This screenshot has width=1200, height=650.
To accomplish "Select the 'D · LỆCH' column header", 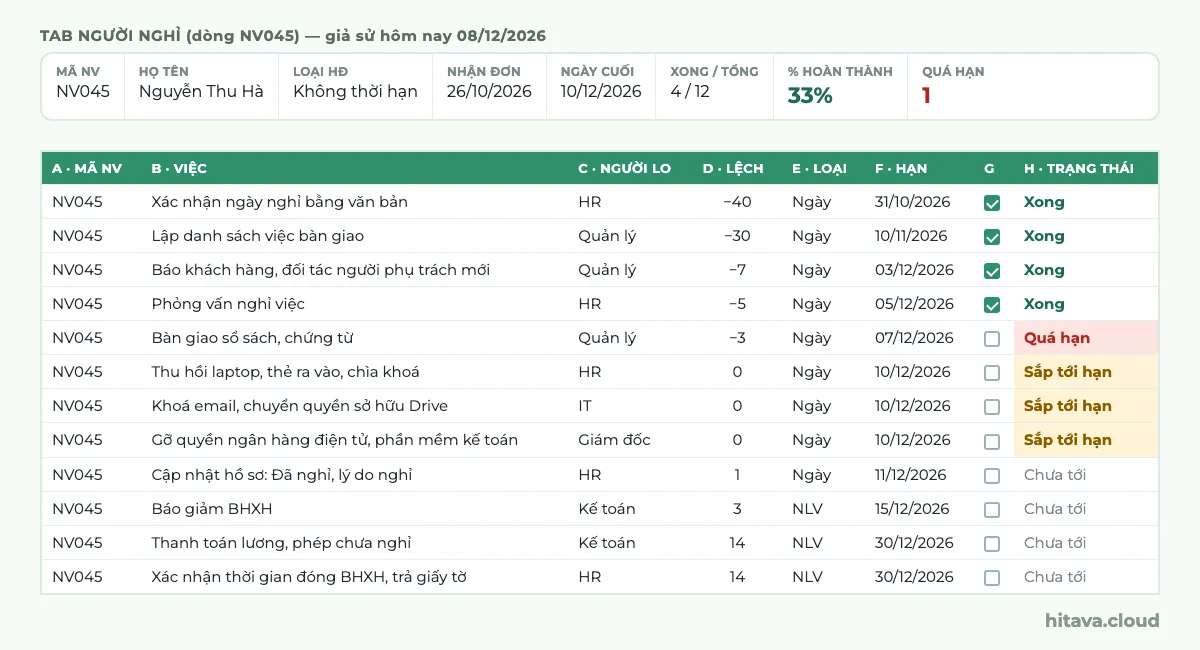I will coord(733,168).
